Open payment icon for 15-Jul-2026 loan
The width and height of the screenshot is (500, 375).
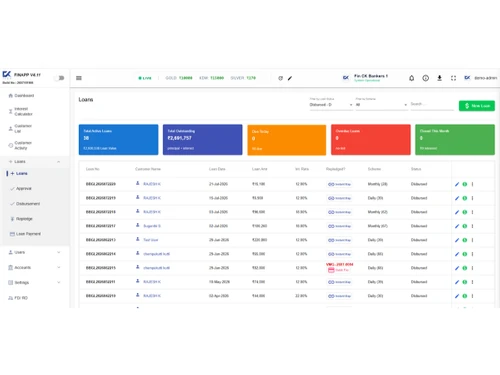pyautogui.click(x=465, y=198)
